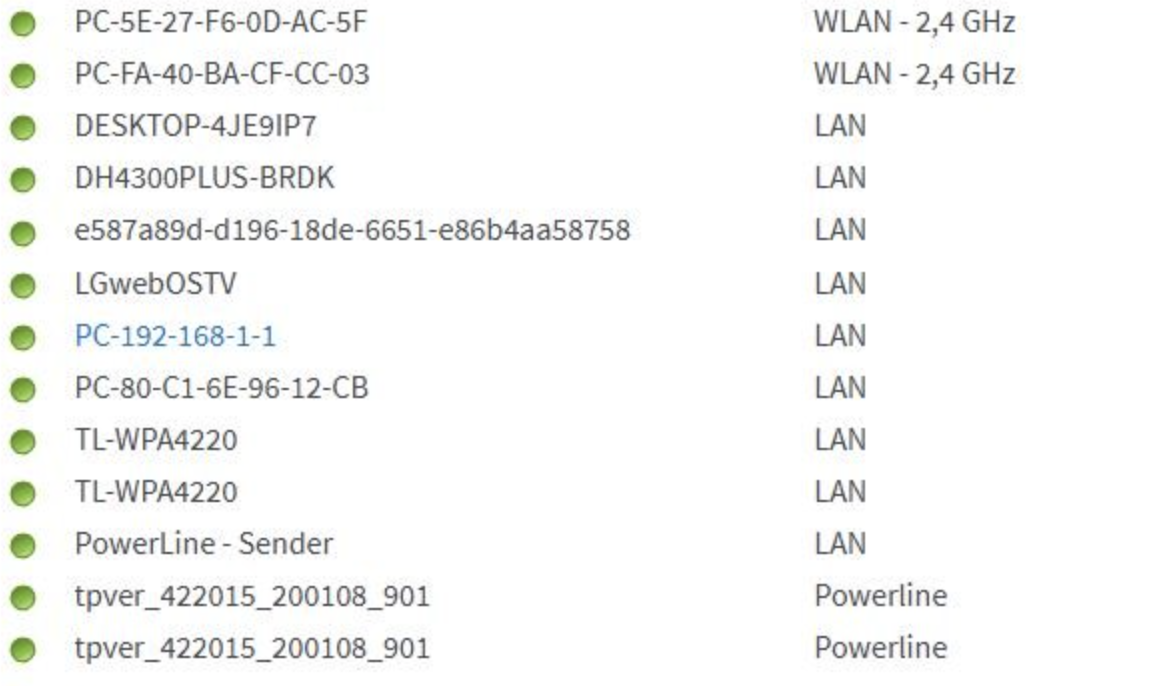Image resolution: width=1162 pixels, height=686 pixels.
Task: Click the green status dot for PC-80-C1-6E-96-12-CB
Action: click(x=23, y=390)
